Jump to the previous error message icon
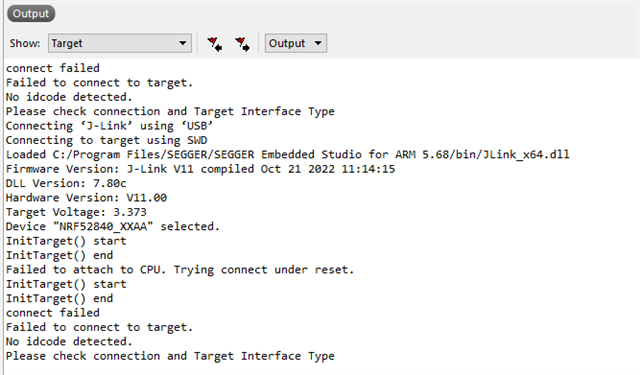This screenshot has width=640, height=375. point(215,44)
